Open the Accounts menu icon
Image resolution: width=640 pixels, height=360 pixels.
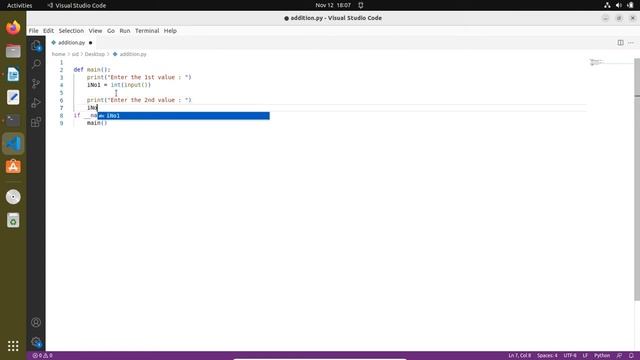click(x=36, y=322)
